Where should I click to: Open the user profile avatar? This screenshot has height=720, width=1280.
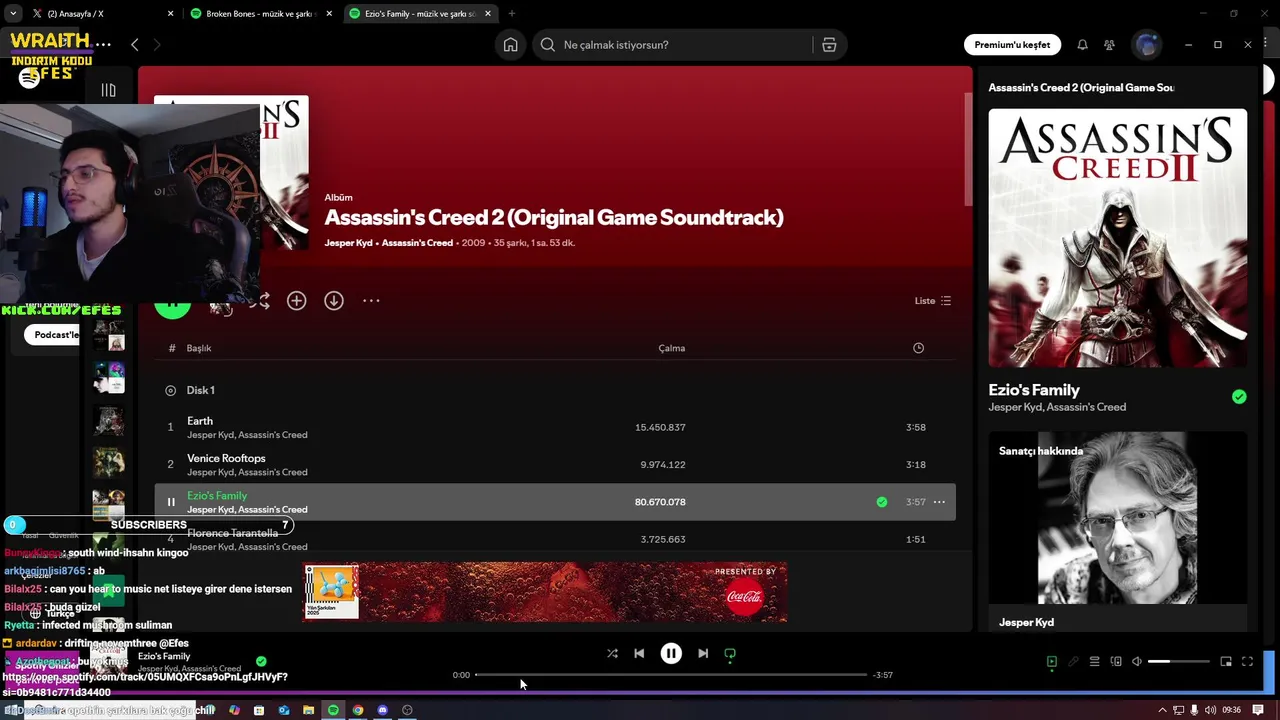coord(1147,45)
